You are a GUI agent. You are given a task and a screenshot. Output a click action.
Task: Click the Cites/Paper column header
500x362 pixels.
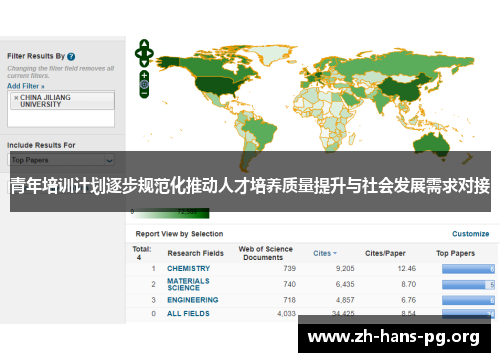[x=385, y=253]
